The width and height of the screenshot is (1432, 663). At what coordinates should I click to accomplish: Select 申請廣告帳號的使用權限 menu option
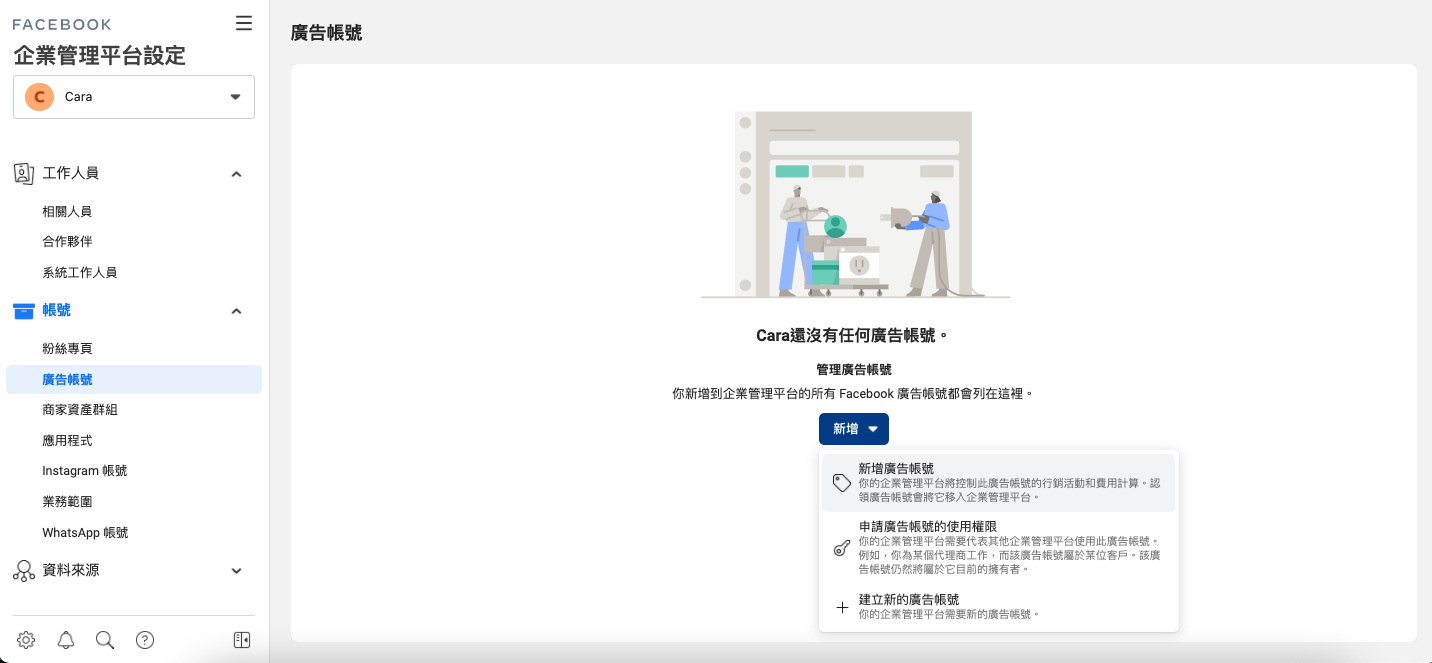click(998, 548)
